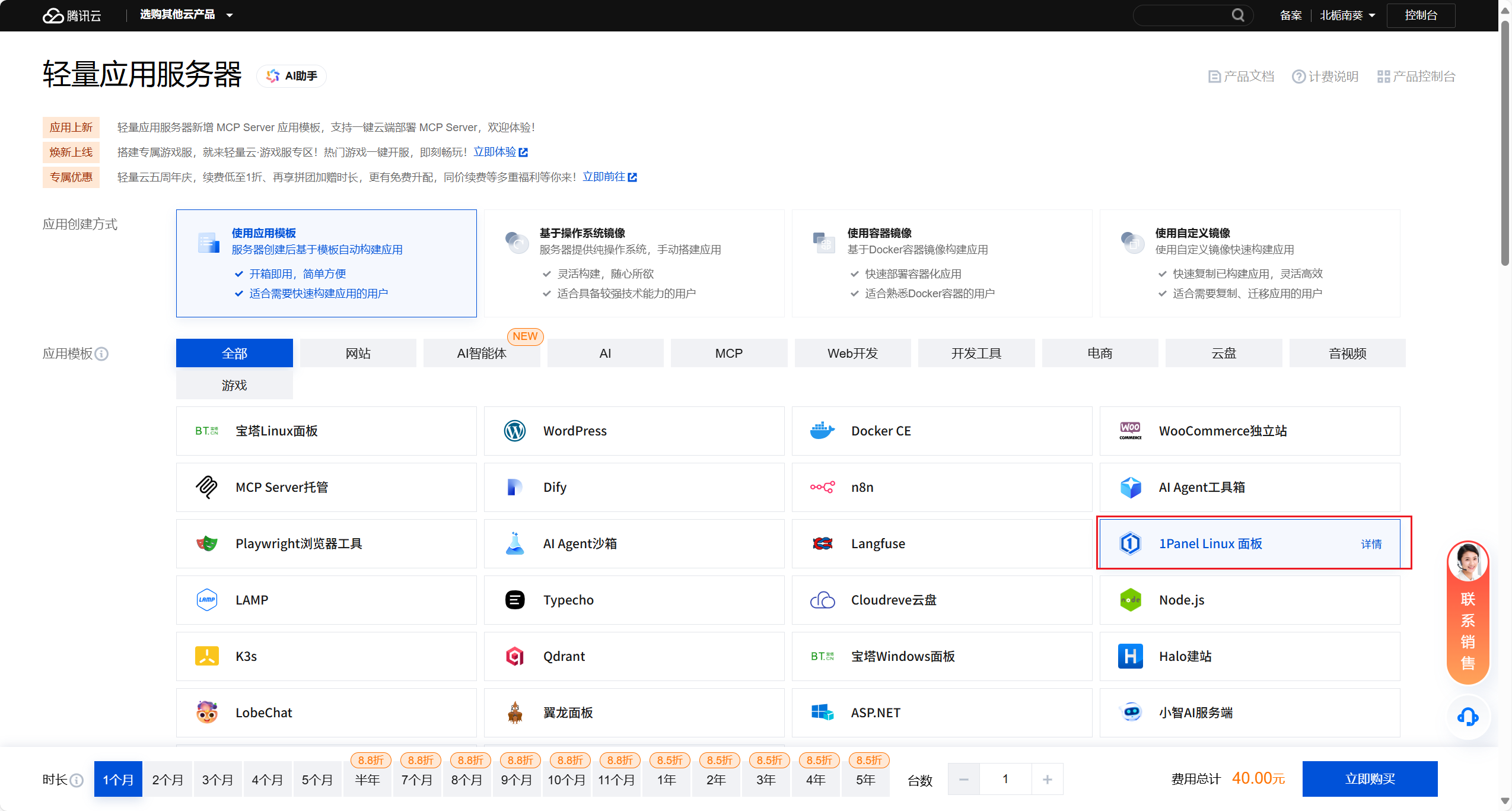Image resolution: width=1512 pixels, height=811 pixels.
Task: Click the Halo建站 H icon
Action: [1130, 656]
